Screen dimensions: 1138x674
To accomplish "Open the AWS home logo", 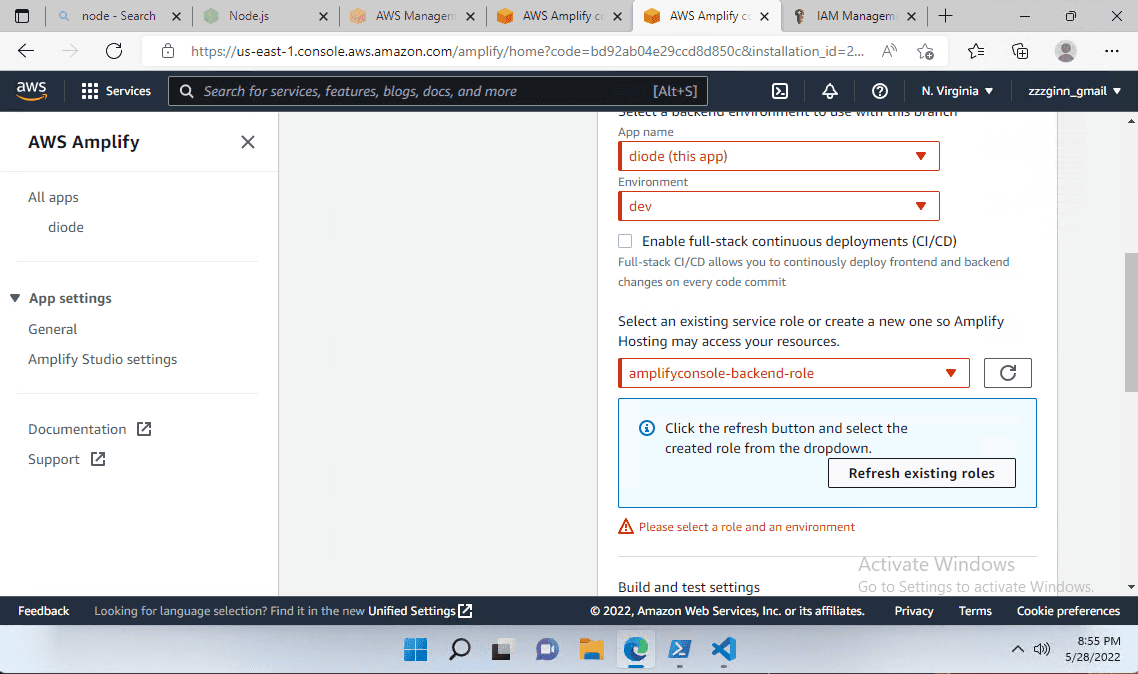I will 31,91.
